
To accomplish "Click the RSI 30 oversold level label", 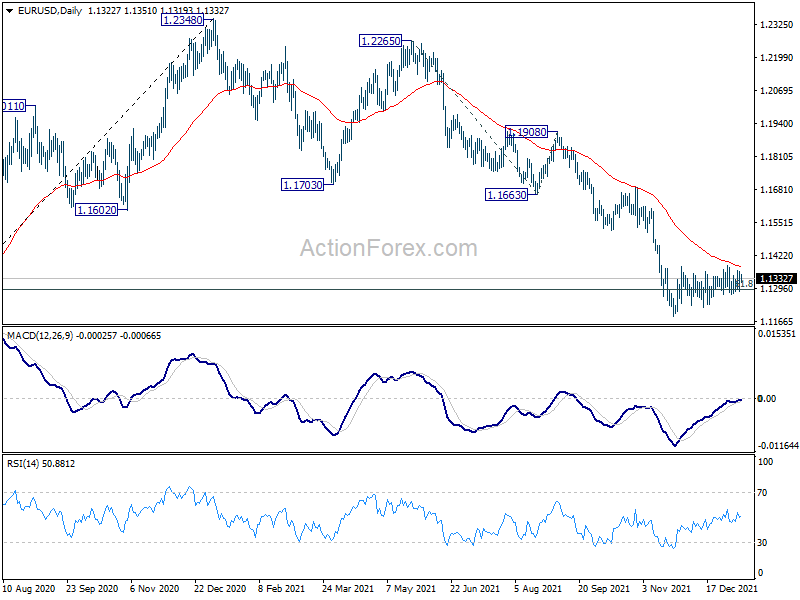I will 762,543.
